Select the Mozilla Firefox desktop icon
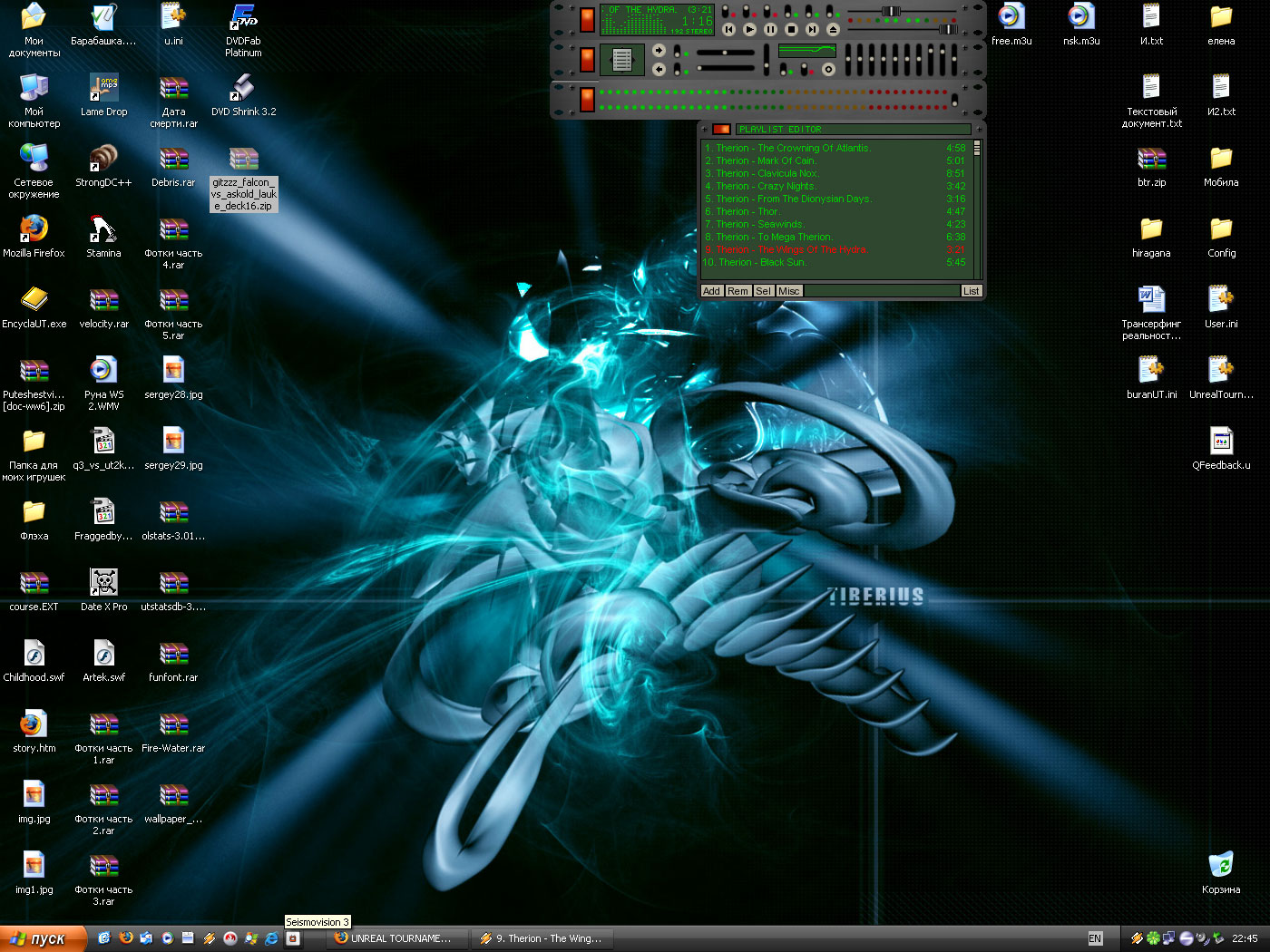1270x952 pixels. click(x=34, y=236)
